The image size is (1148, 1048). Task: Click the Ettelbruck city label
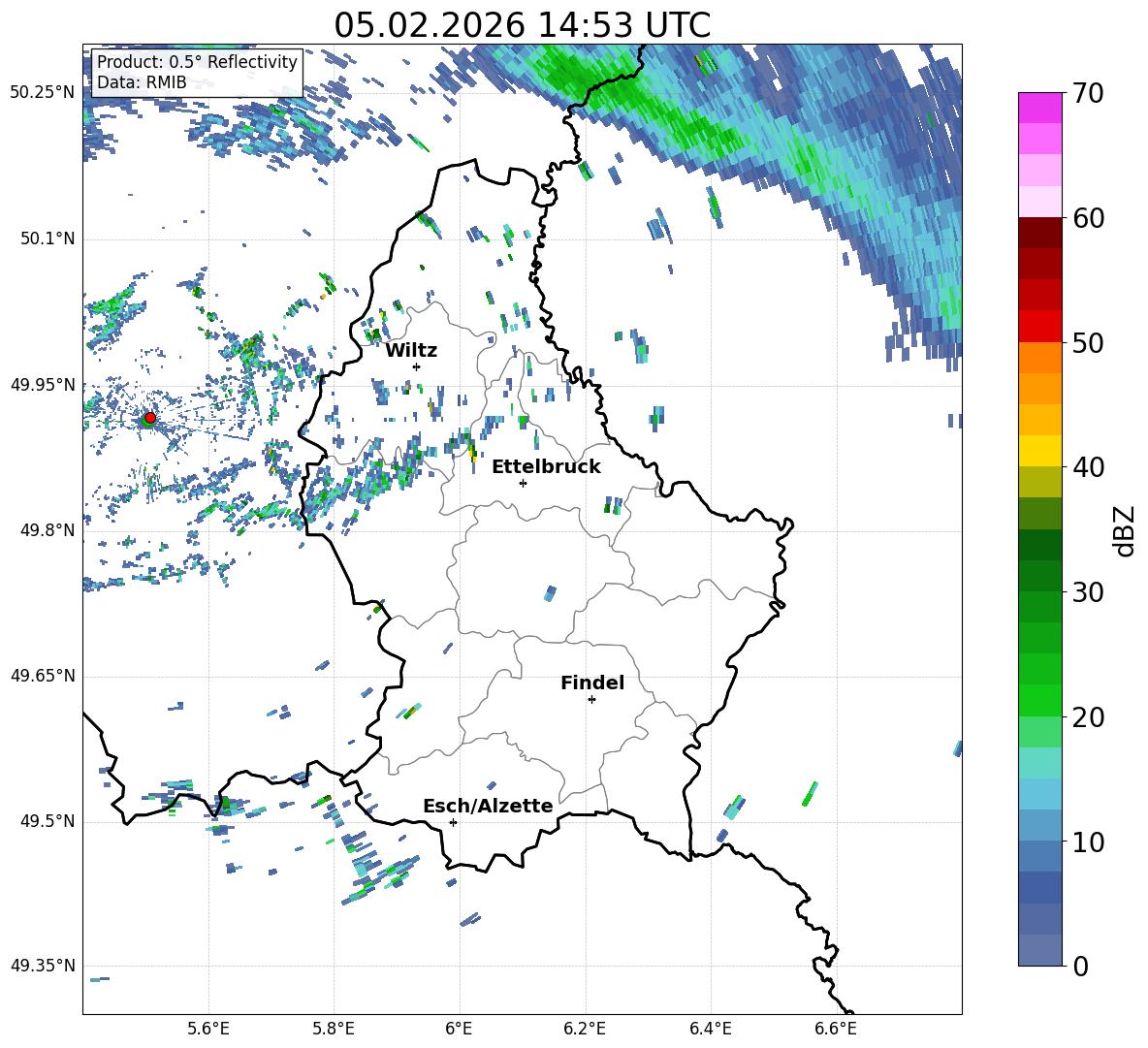tap(546, 467)
